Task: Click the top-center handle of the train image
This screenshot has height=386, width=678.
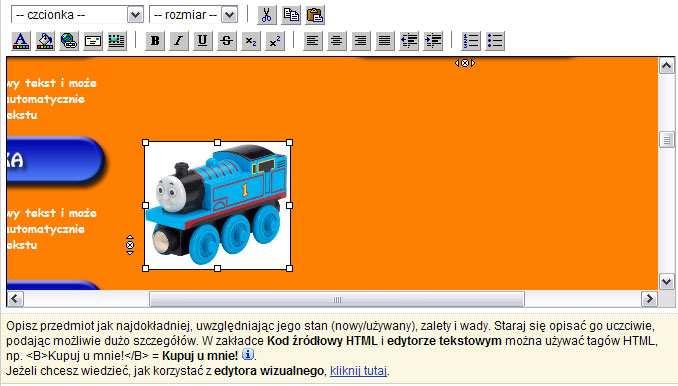Action: [217, 143]
